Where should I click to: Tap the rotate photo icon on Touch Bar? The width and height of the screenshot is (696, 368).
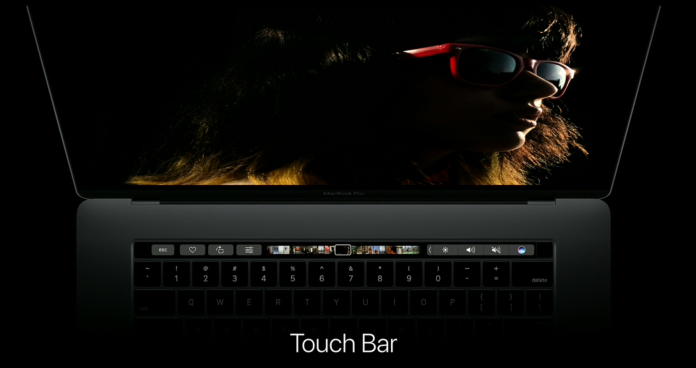[x=221, y=250]
